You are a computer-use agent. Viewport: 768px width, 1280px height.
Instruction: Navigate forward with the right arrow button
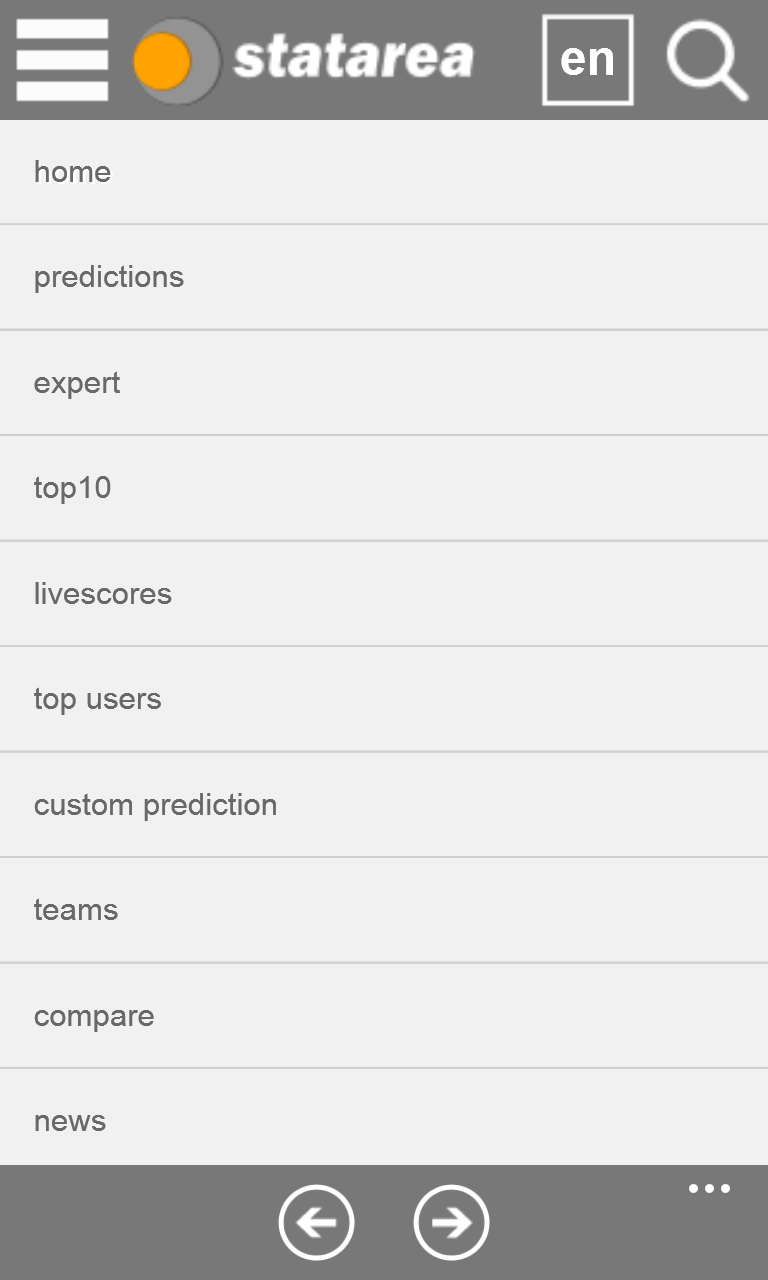(x=451, y=1222)
